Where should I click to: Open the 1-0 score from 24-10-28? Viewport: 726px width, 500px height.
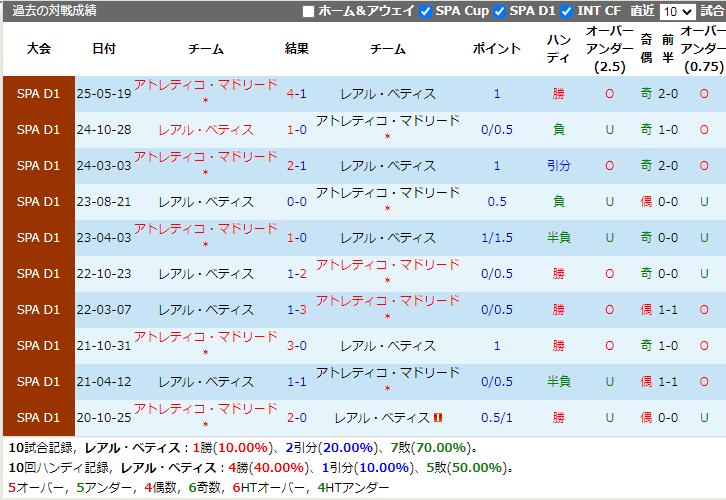pyautogui.click(x=297, y=130)
